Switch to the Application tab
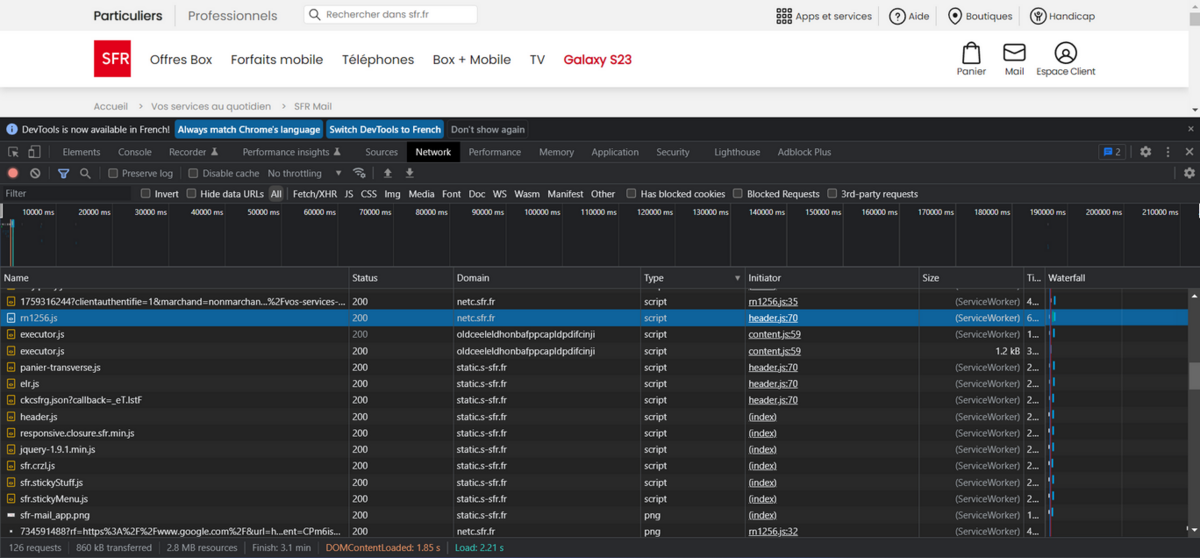Screen dimensions: 1200x558 (615, 152)
